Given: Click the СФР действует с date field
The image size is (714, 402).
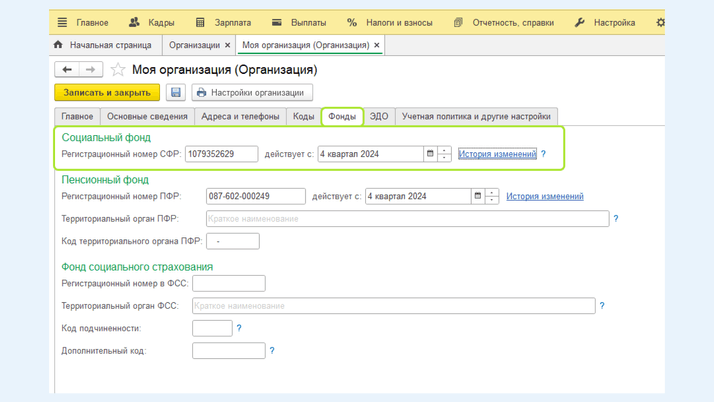Looking at the screenshot, I should point(370,154).
